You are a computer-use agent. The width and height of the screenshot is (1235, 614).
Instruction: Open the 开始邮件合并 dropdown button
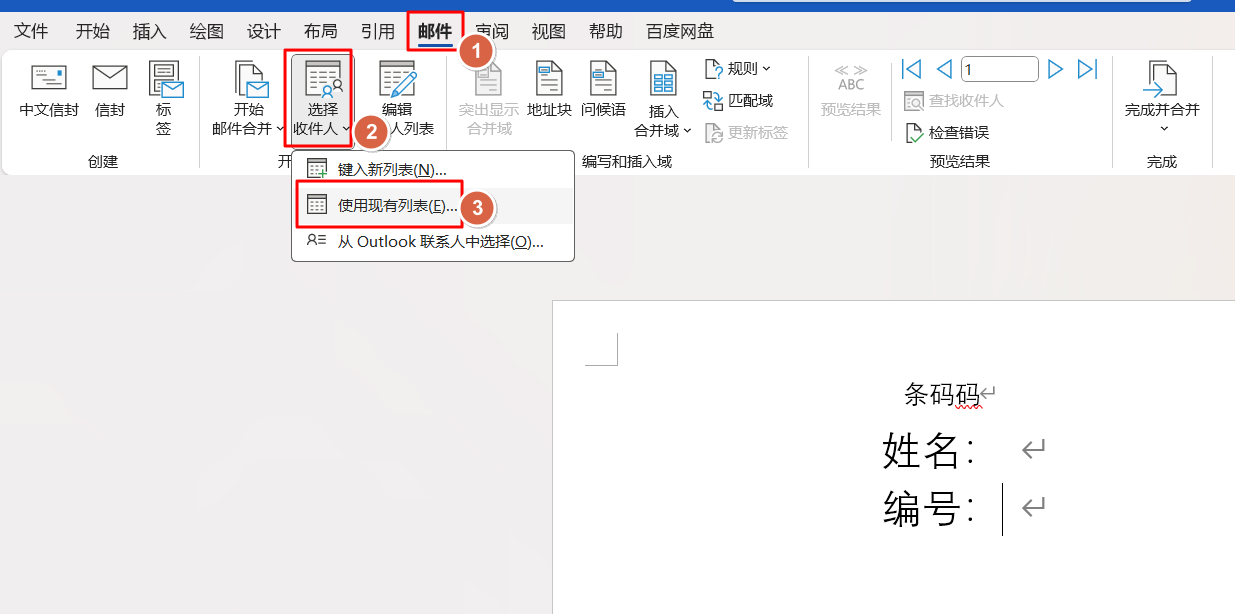tap(248, 99)
